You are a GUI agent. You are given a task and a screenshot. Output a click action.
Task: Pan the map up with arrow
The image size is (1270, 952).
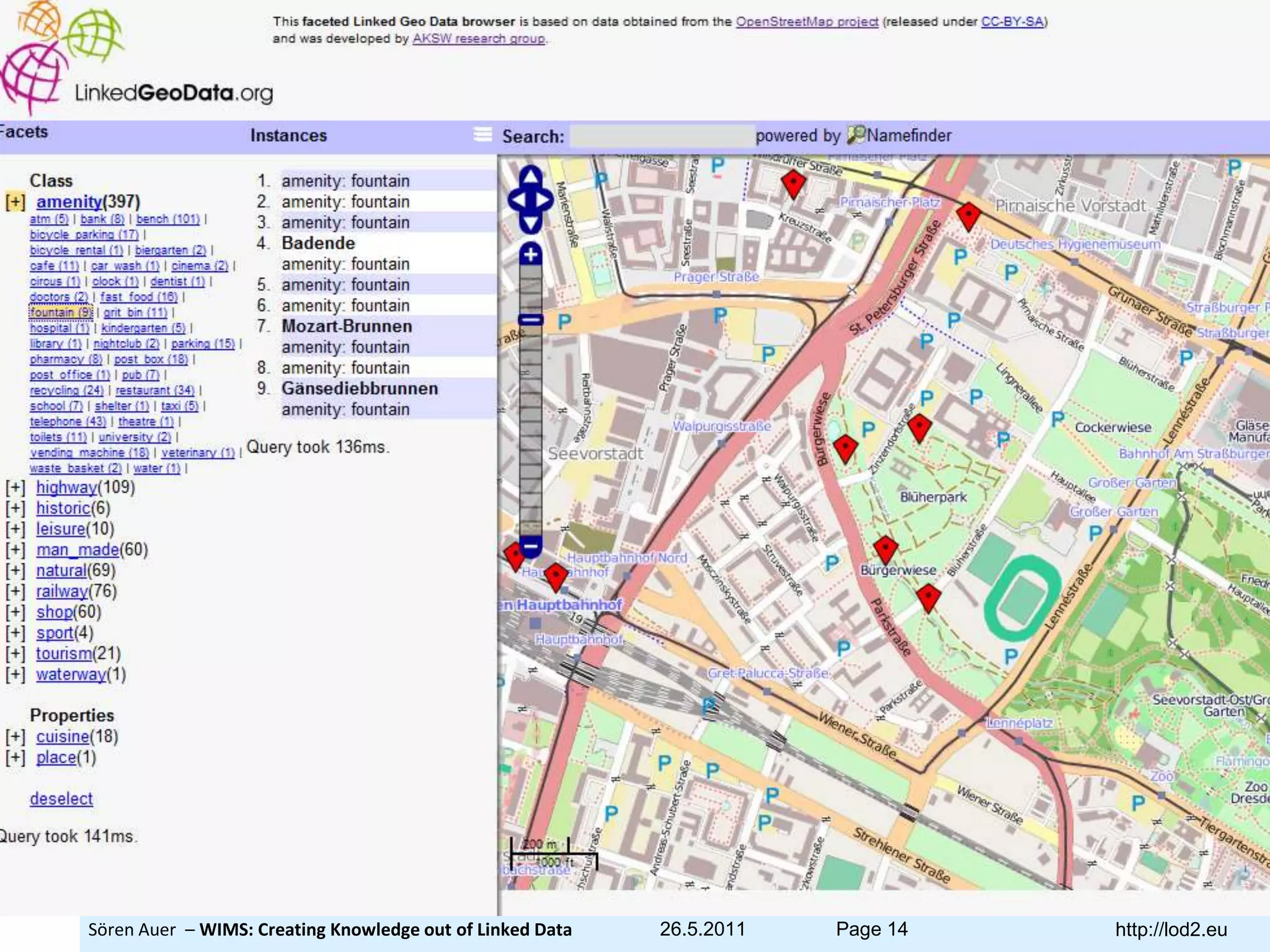pos(530,177)
